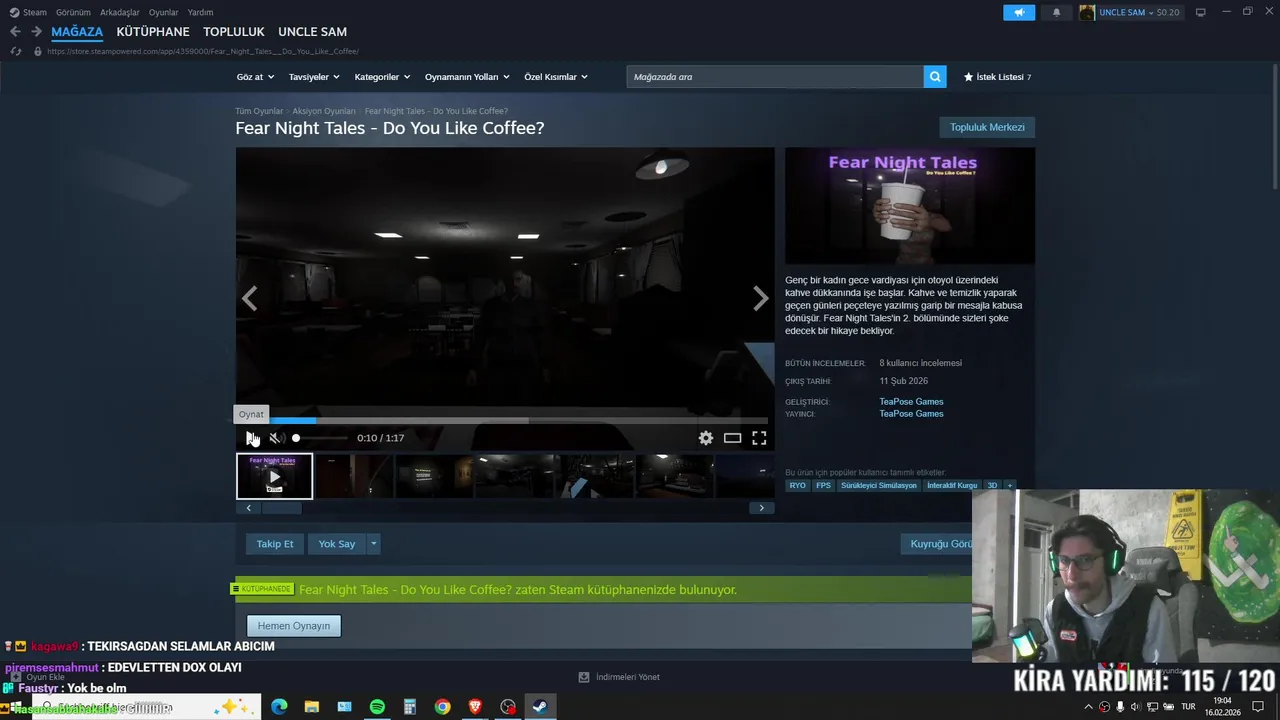The height and width of the screenshot is (720, 1280).
Task: Show next media with right chevron
Action: point(761,299)
